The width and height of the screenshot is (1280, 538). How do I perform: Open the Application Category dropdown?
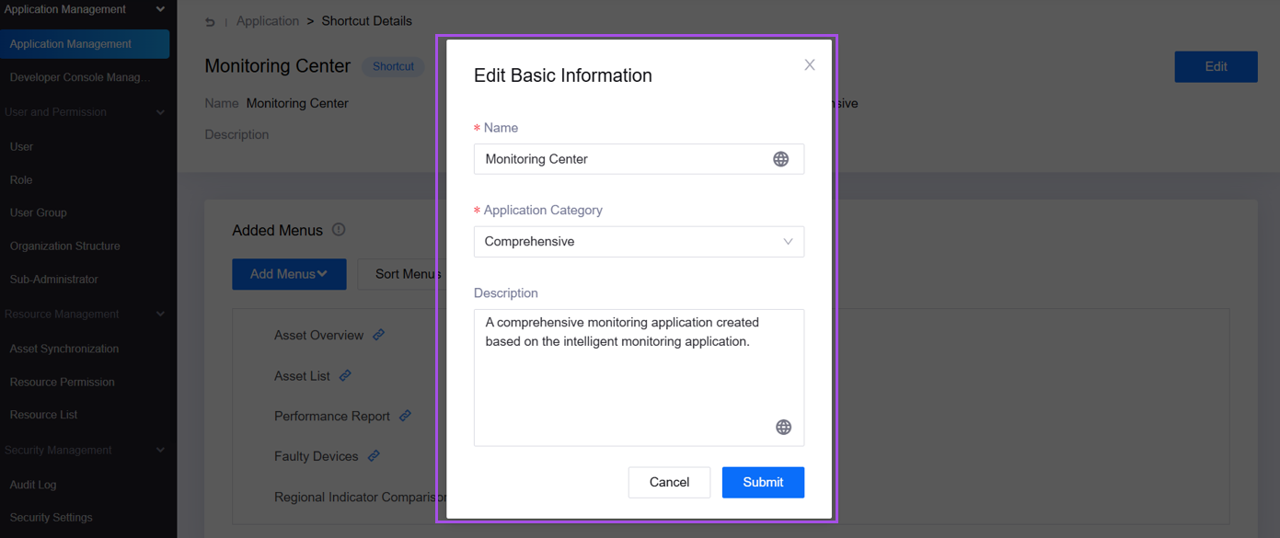pos(638,242)
